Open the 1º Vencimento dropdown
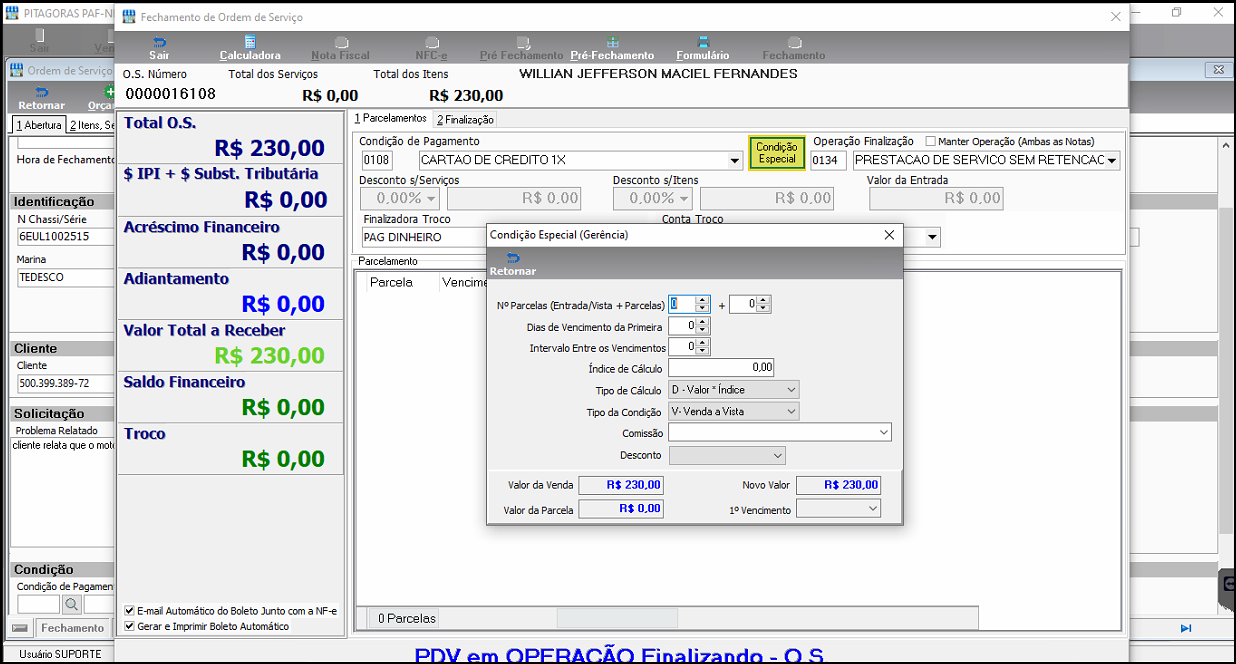1236x664 pixels. point(873,510)
